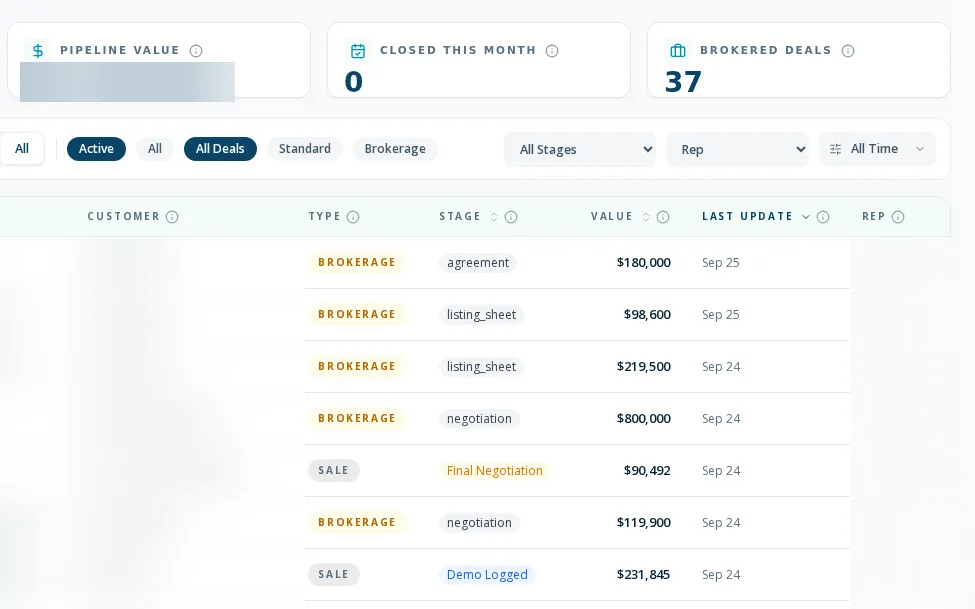Click the Type column info icon
Viewport: 975px width, 609px height.
tap(353, 216)
